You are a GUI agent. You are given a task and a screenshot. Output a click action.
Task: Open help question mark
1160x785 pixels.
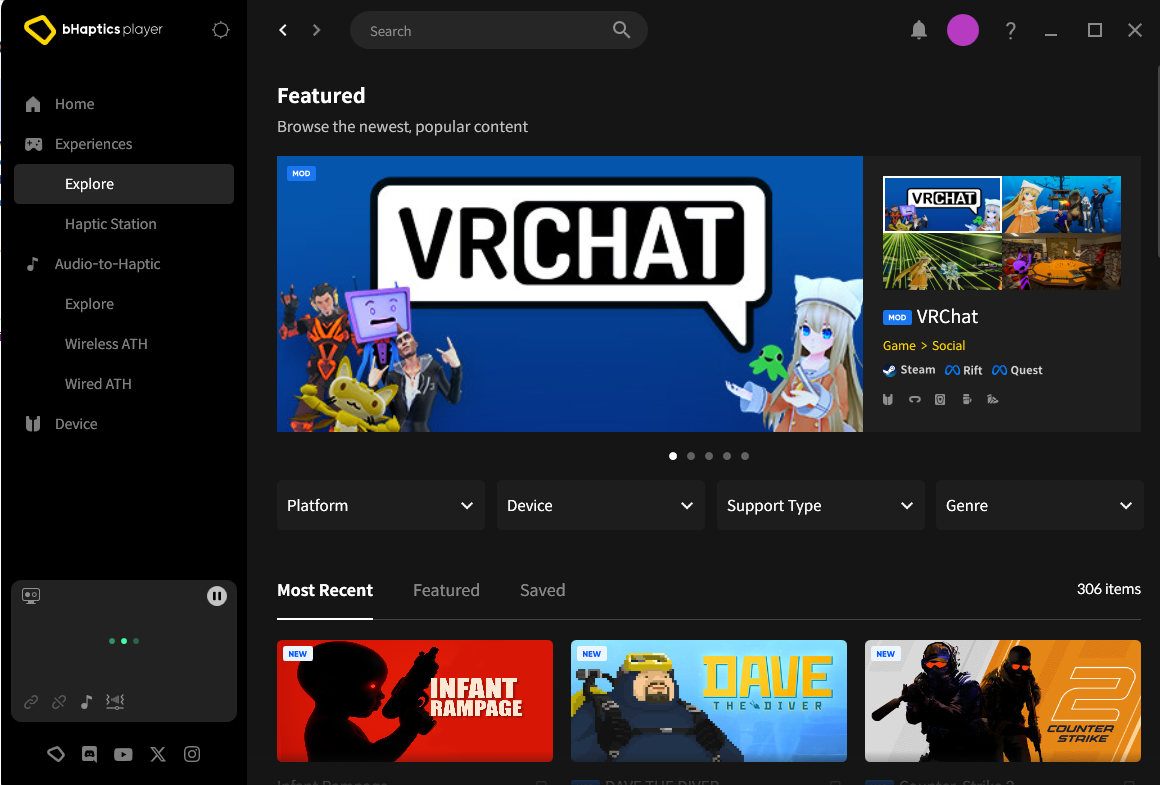(1011, 30)
